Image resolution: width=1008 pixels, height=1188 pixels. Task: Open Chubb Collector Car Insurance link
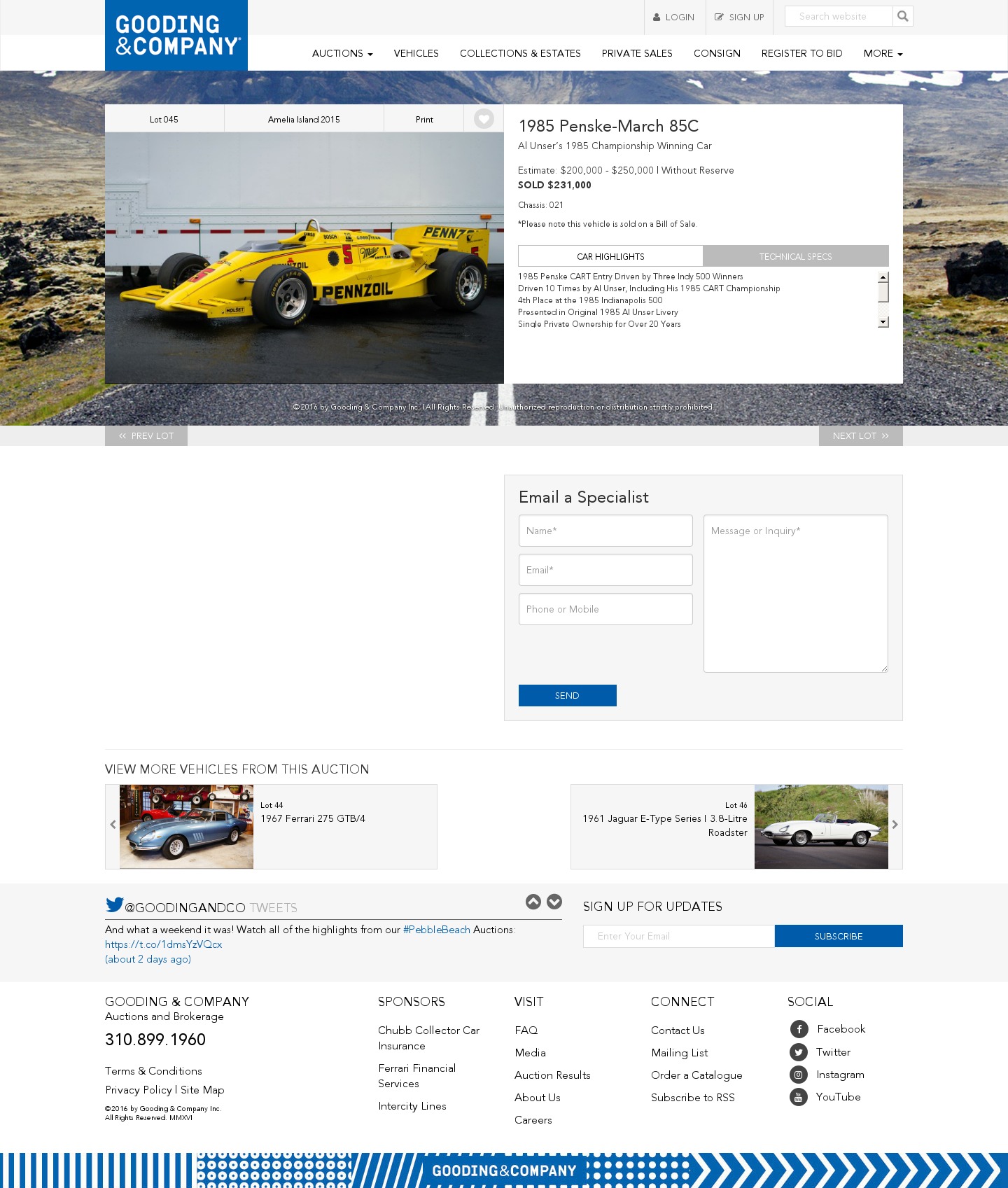pyautogui.click(x=428, y=1038)
